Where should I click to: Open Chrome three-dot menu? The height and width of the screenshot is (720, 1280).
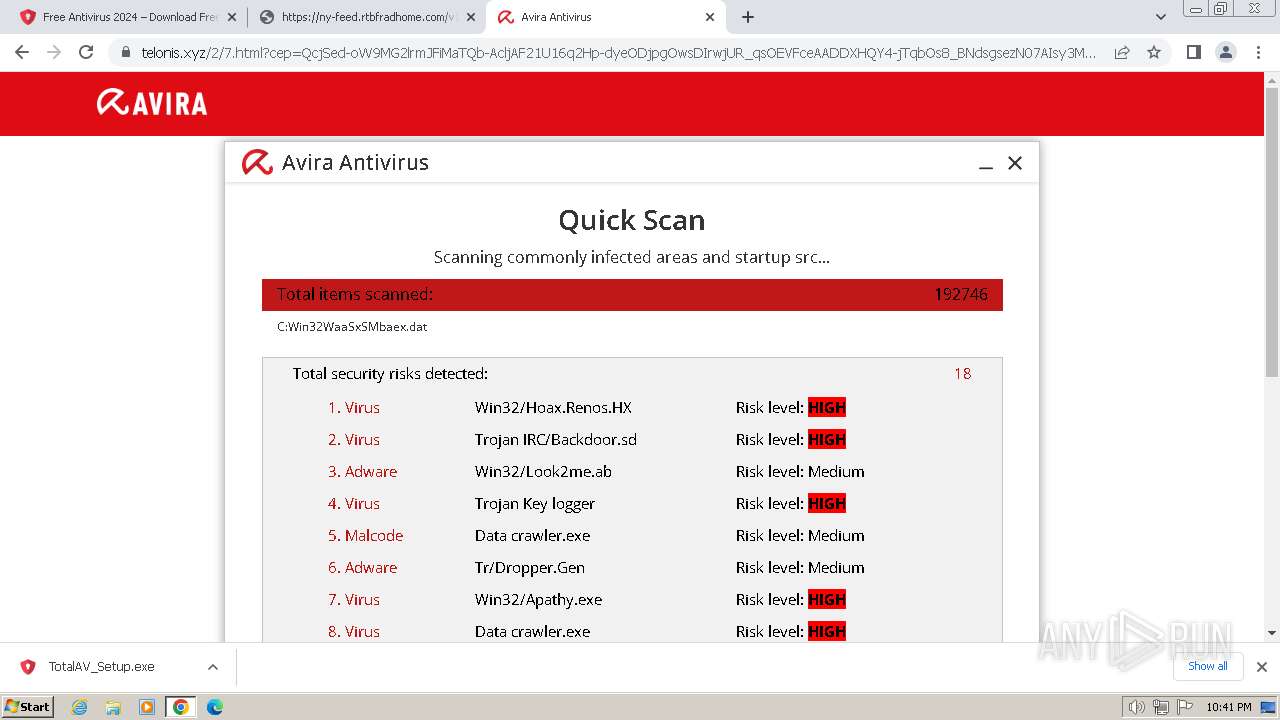pyautogui.click(x=1258, y=52)
